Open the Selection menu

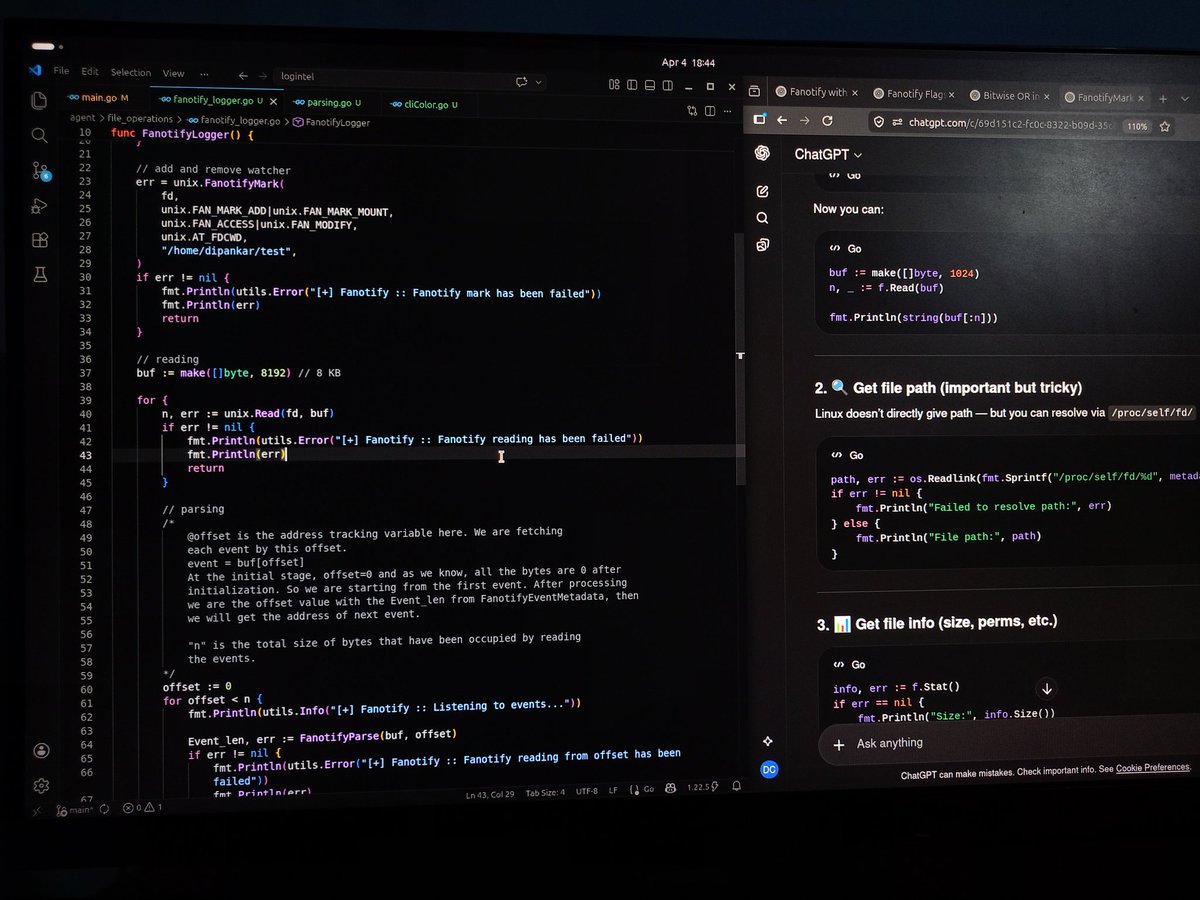click(130, 73)
